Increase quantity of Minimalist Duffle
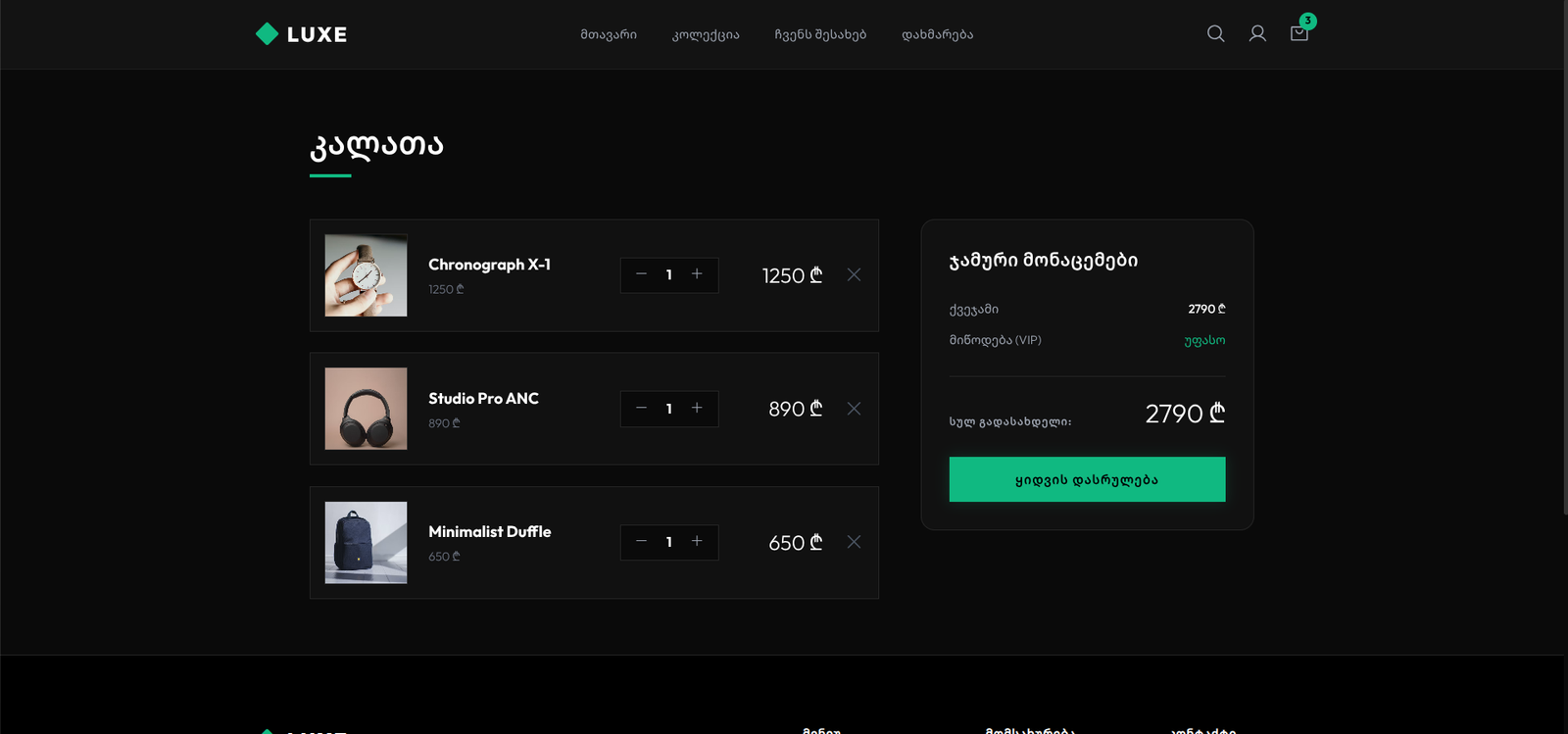1568x734 pixels. click(697, 541)
